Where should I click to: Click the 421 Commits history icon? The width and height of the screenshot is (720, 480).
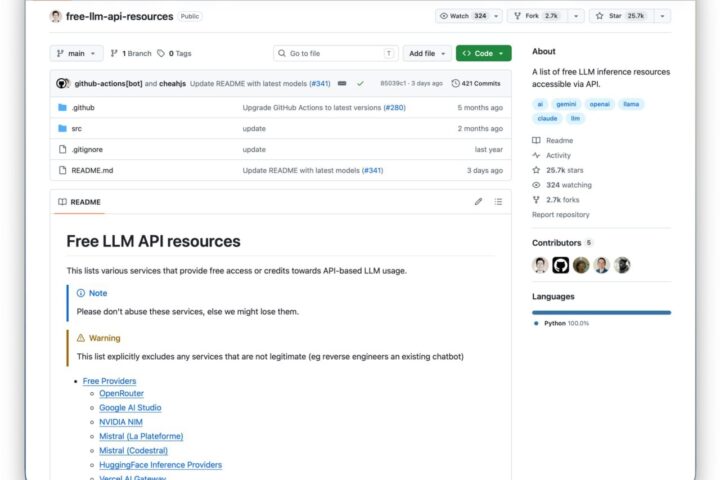[456, 84]
